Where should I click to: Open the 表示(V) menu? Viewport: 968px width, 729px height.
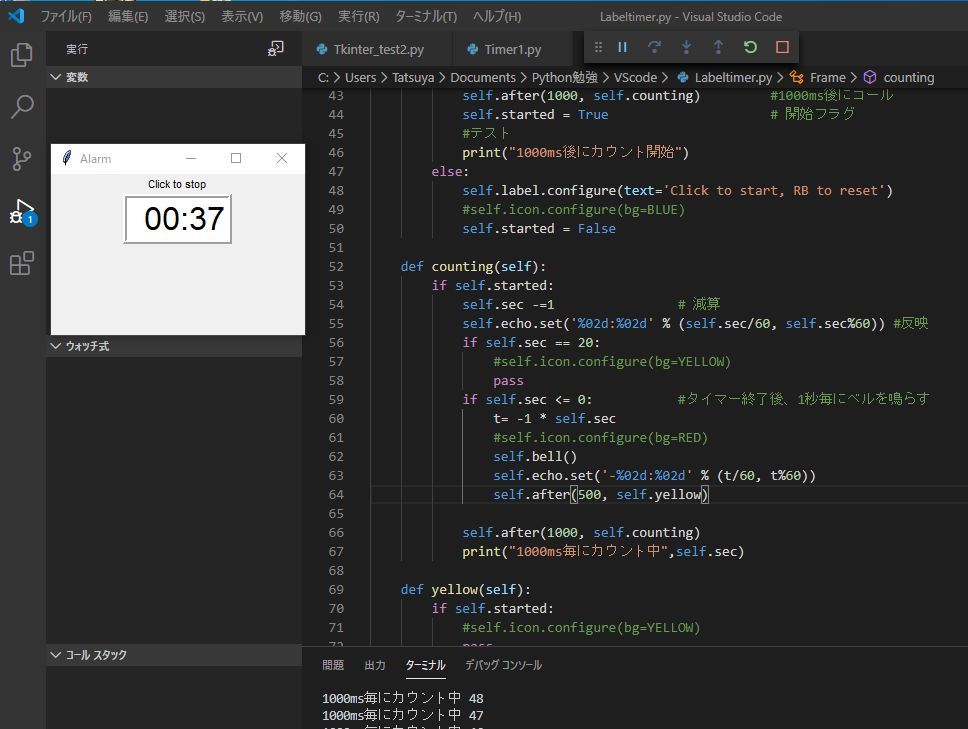click(x=242, y=17)
